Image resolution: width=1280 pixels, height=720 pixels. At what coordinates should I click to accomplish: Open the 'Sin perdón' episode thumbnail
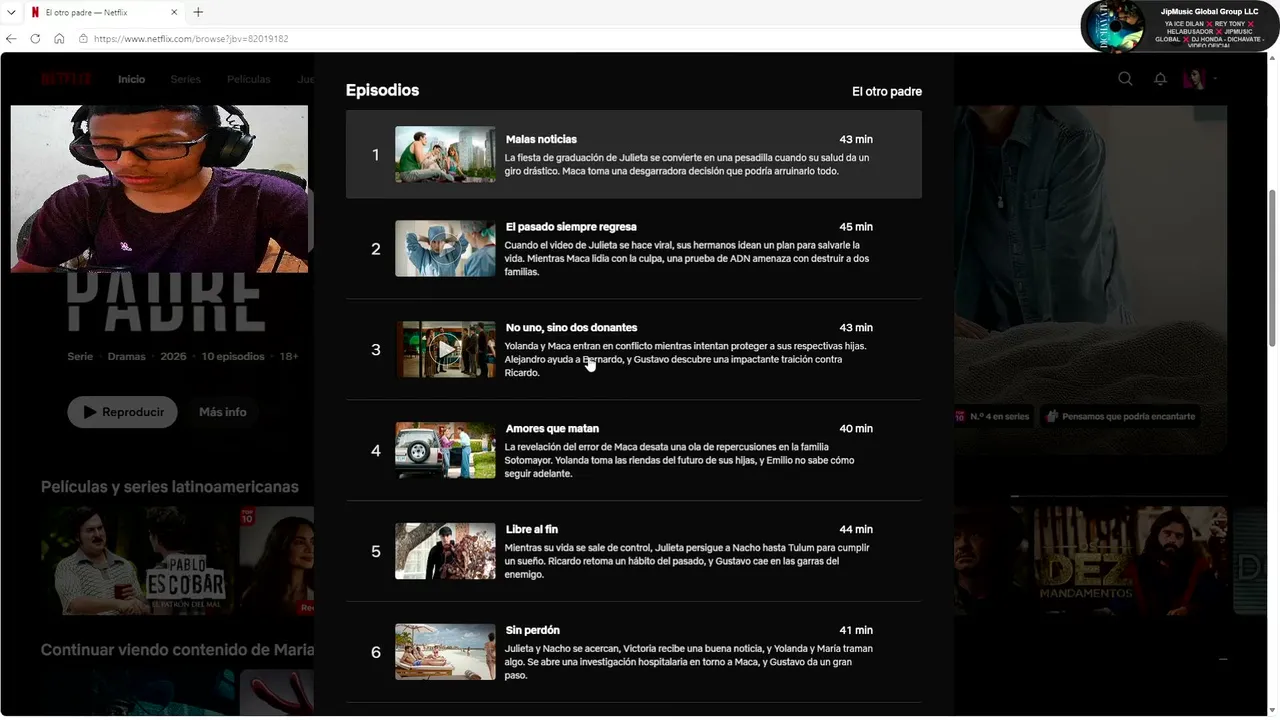coord(445,652)
